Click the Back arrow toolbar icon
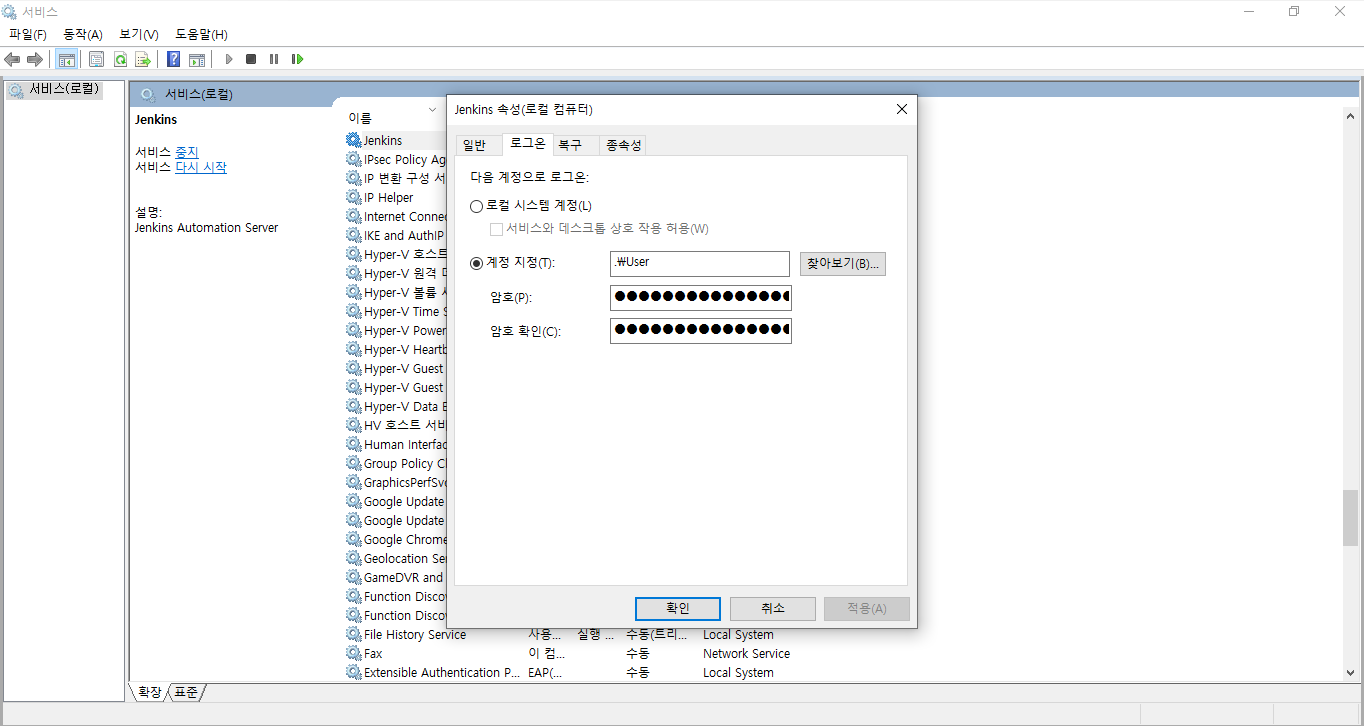The height and width of the screenshot is (726, 1364). point(12,59)
